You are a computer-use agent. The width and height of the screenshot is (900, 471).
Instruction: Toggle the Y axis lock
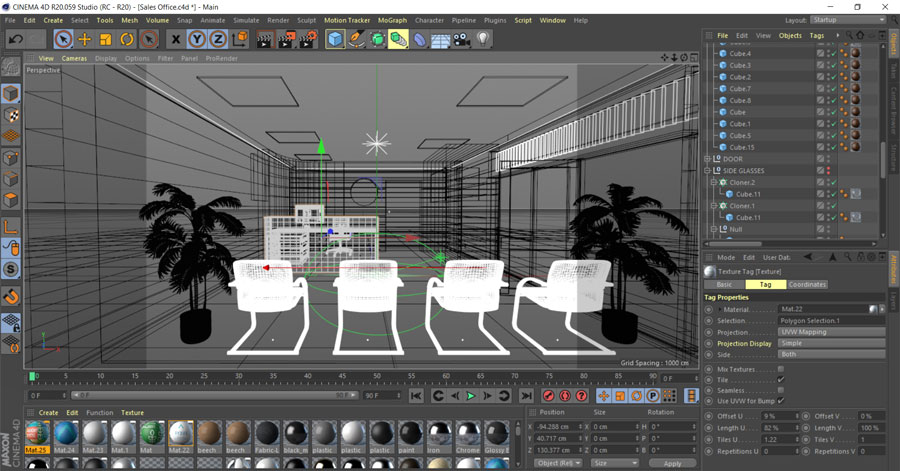[197, 39]
